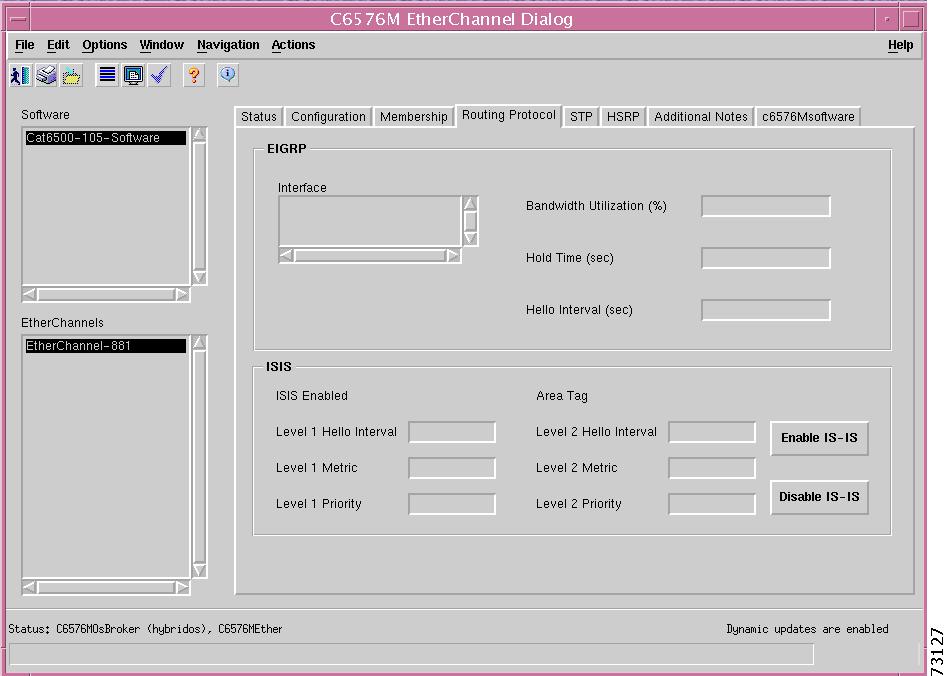Switch to the STP tab
Image resolution: width=947 pixels, height=676 pixels.
coord(581,117)
